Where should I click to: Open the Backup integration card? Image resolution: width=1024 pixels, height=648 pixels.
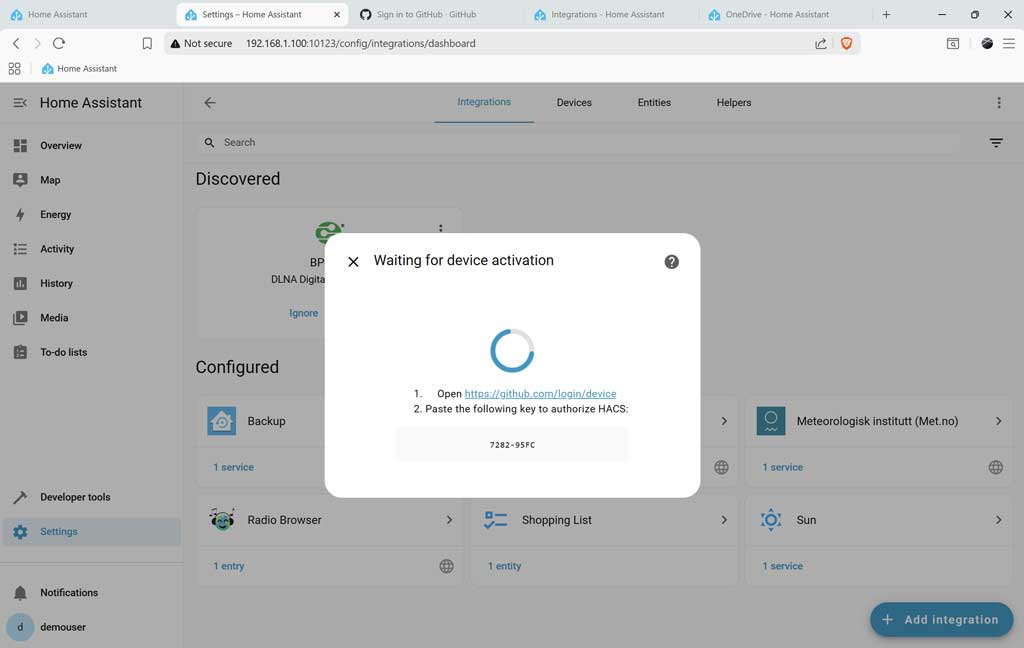[x=266, y=421]
